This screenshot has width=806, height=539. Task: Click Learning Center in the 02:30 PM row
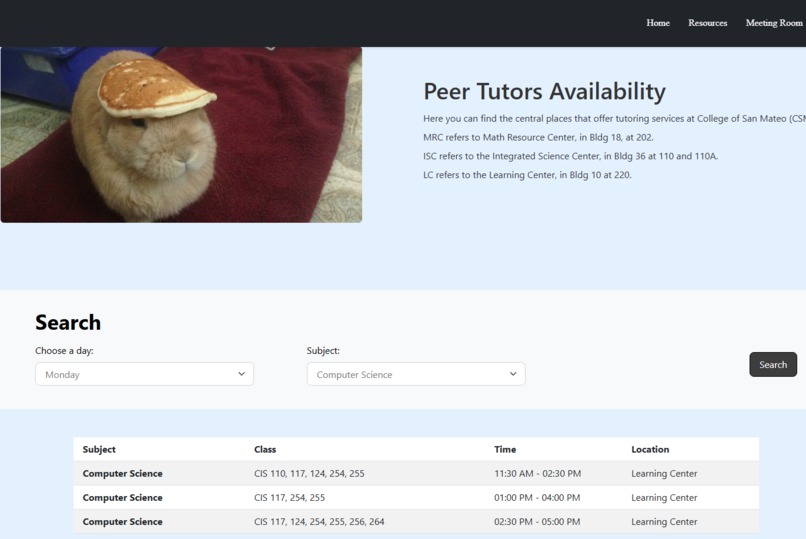(x=664, y=522)
